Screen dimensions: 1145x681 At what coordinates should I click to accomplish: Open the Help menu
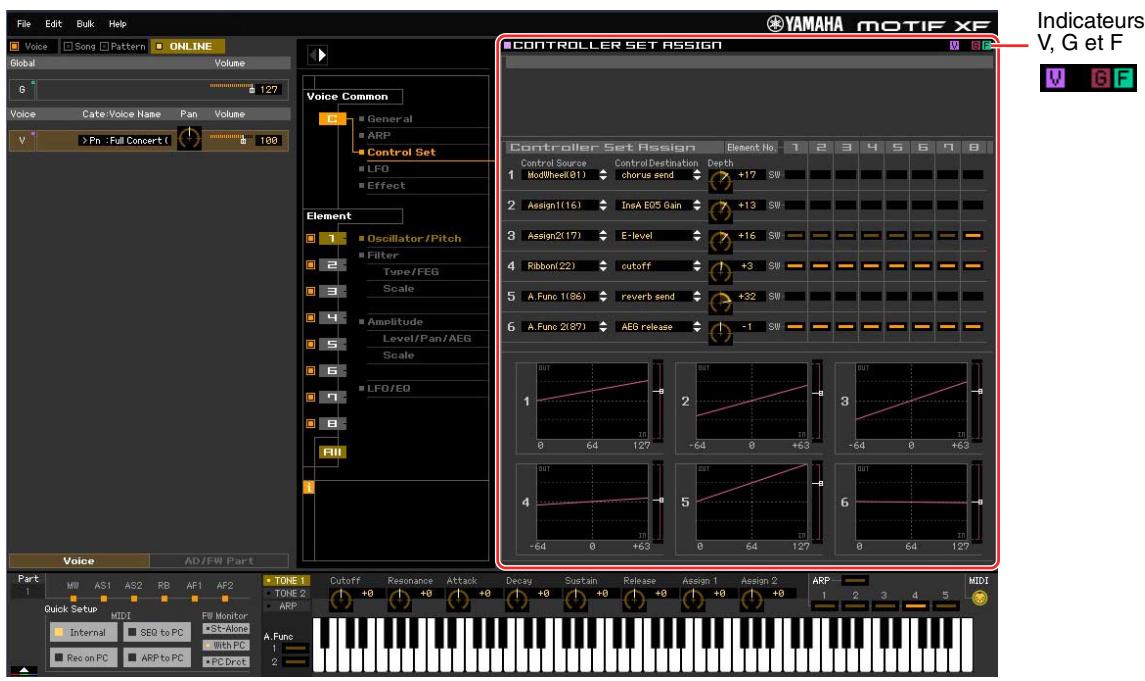(x=118, y=24)
